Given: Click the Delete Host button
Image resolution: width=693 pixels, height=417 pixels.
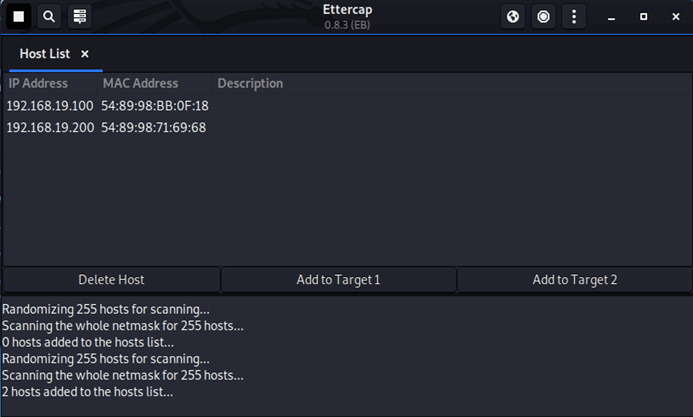Looking at the screenshot, I should [x=111, y=280].
